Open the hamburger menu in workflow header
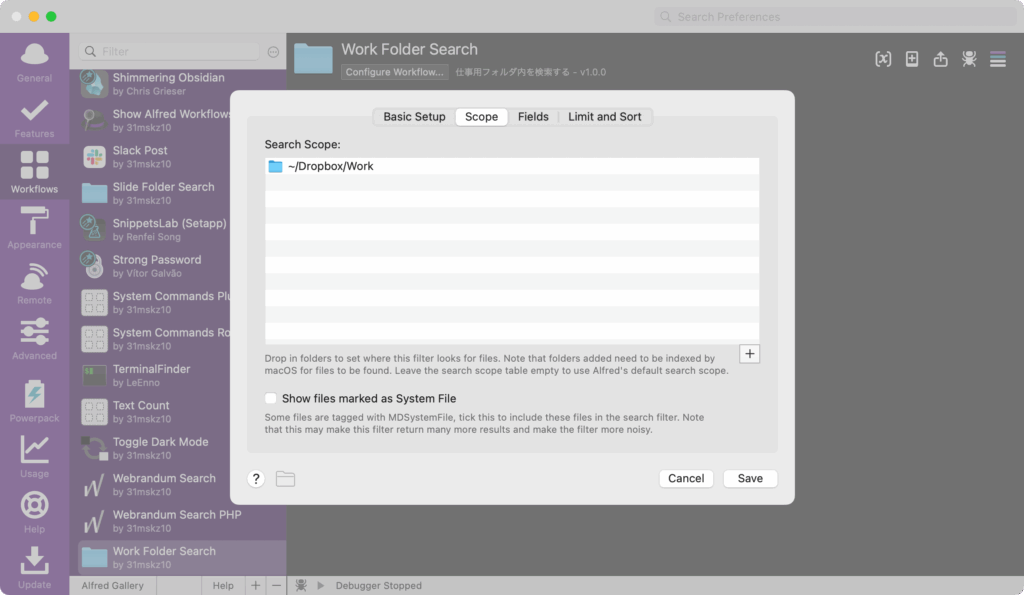 click(997, 59)
